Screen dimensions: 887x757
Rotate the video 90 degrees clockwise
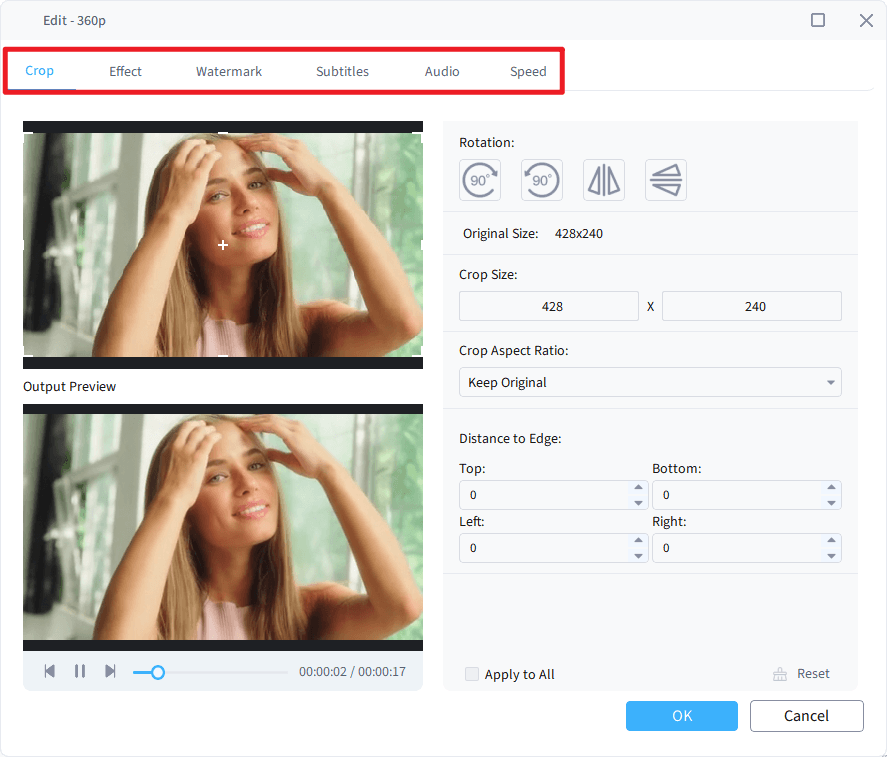click(x=480, y=180)
